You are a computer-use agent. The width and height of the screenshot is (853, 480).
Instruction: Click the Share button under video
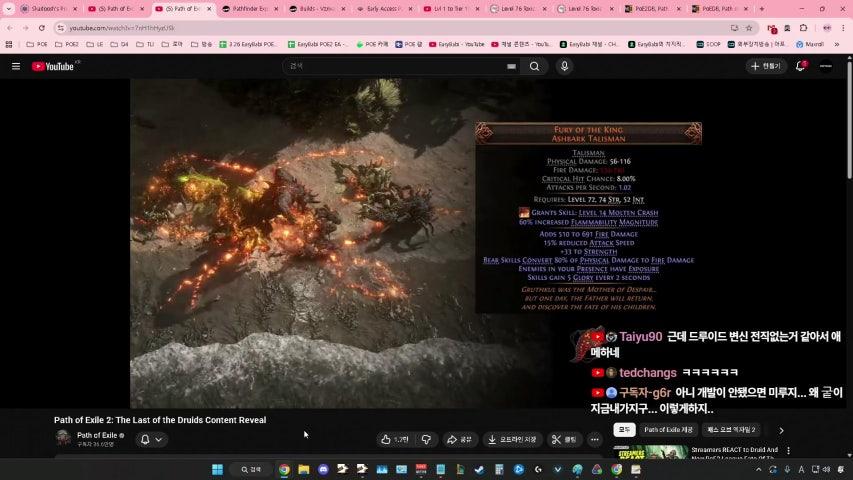point(459,439)
